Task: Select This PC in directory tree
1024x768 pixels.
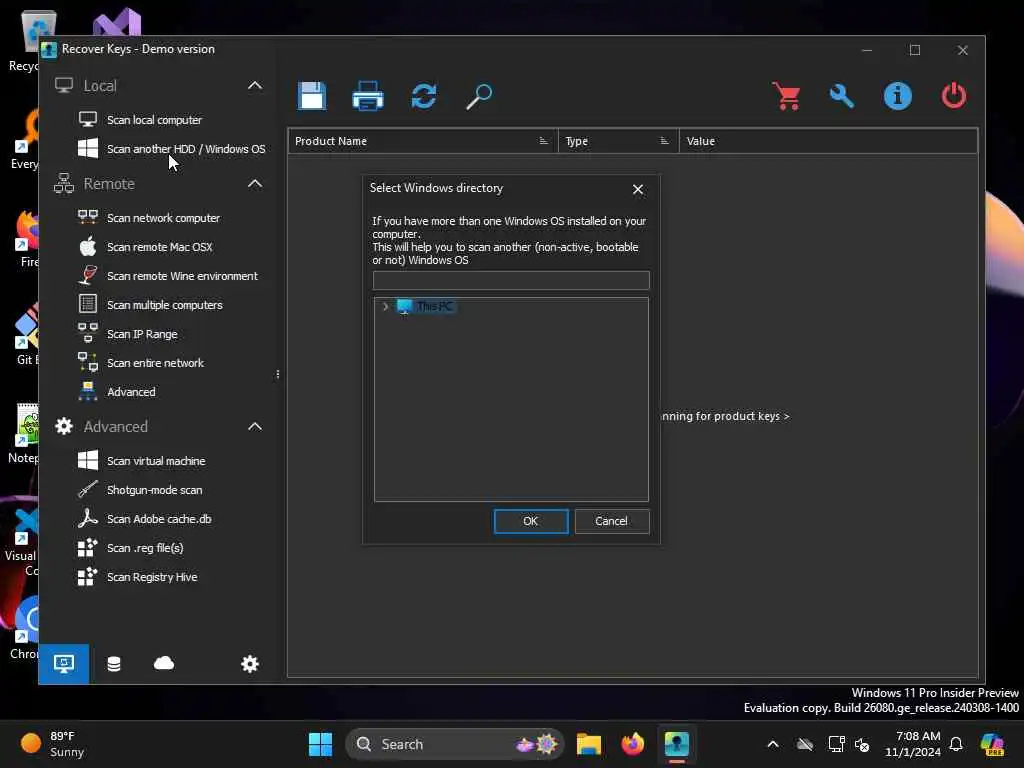Action: (x=434, y=306)
